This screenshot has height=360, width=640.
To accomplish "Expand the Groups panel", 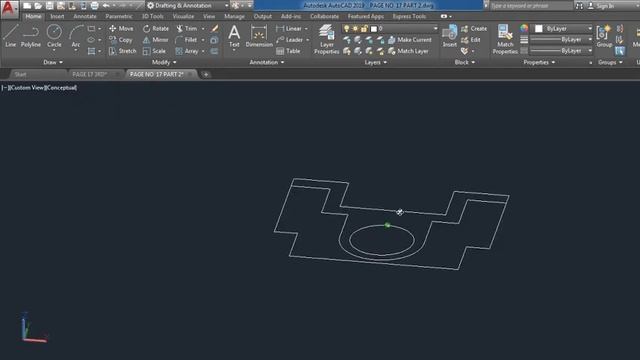I will (x=610, y=62).
